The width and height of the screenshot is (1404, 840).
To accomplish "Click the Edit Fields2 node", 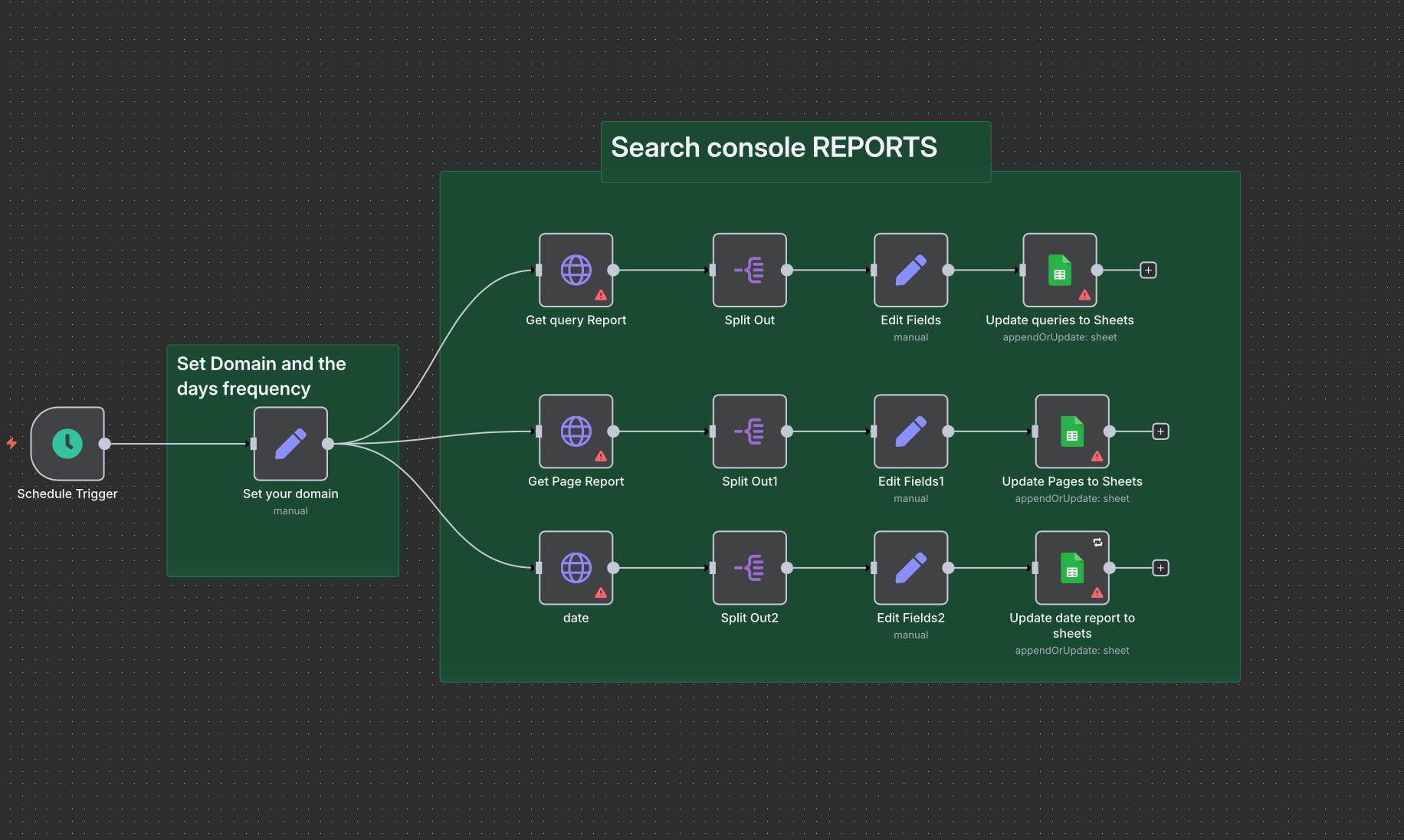I will pyautogui.click(x=910, y=568).
